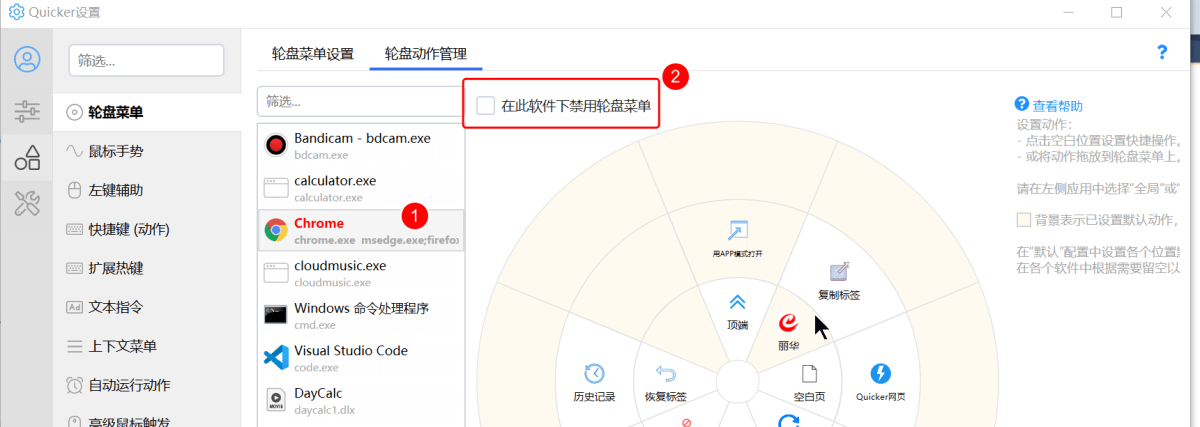Select the red Chrome entry name
1200x427 pixels.
[x=319, y=223]
